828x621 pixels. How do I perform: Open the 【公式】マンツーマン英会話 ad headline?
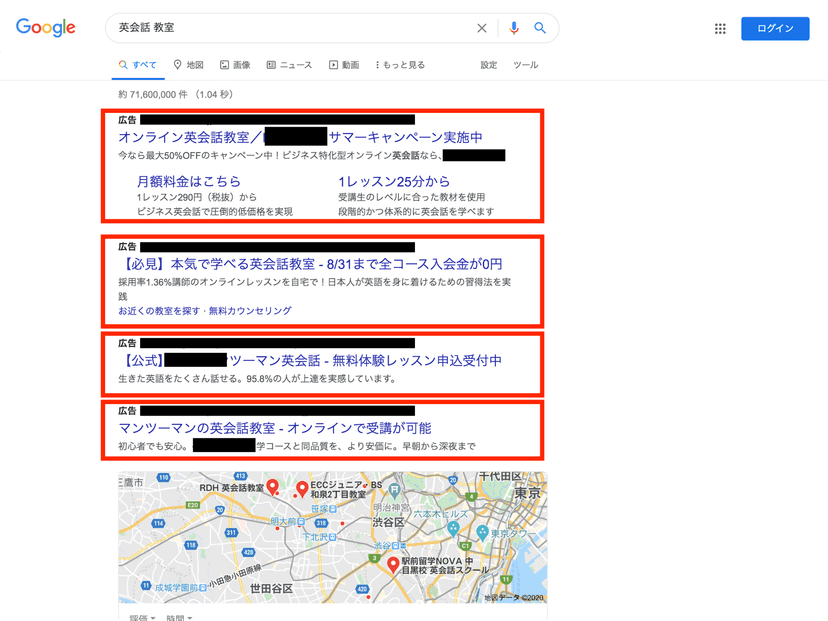pos(310,361)
